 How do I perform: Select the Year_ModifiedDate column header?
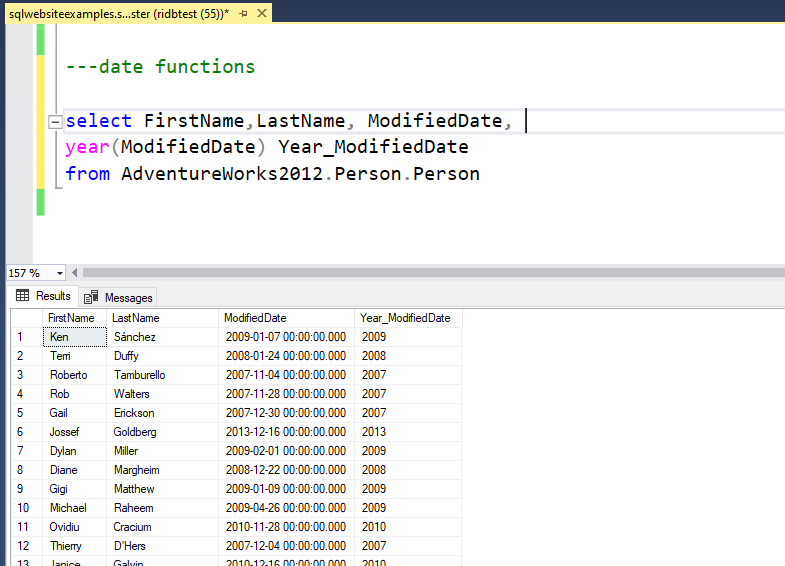408,318
